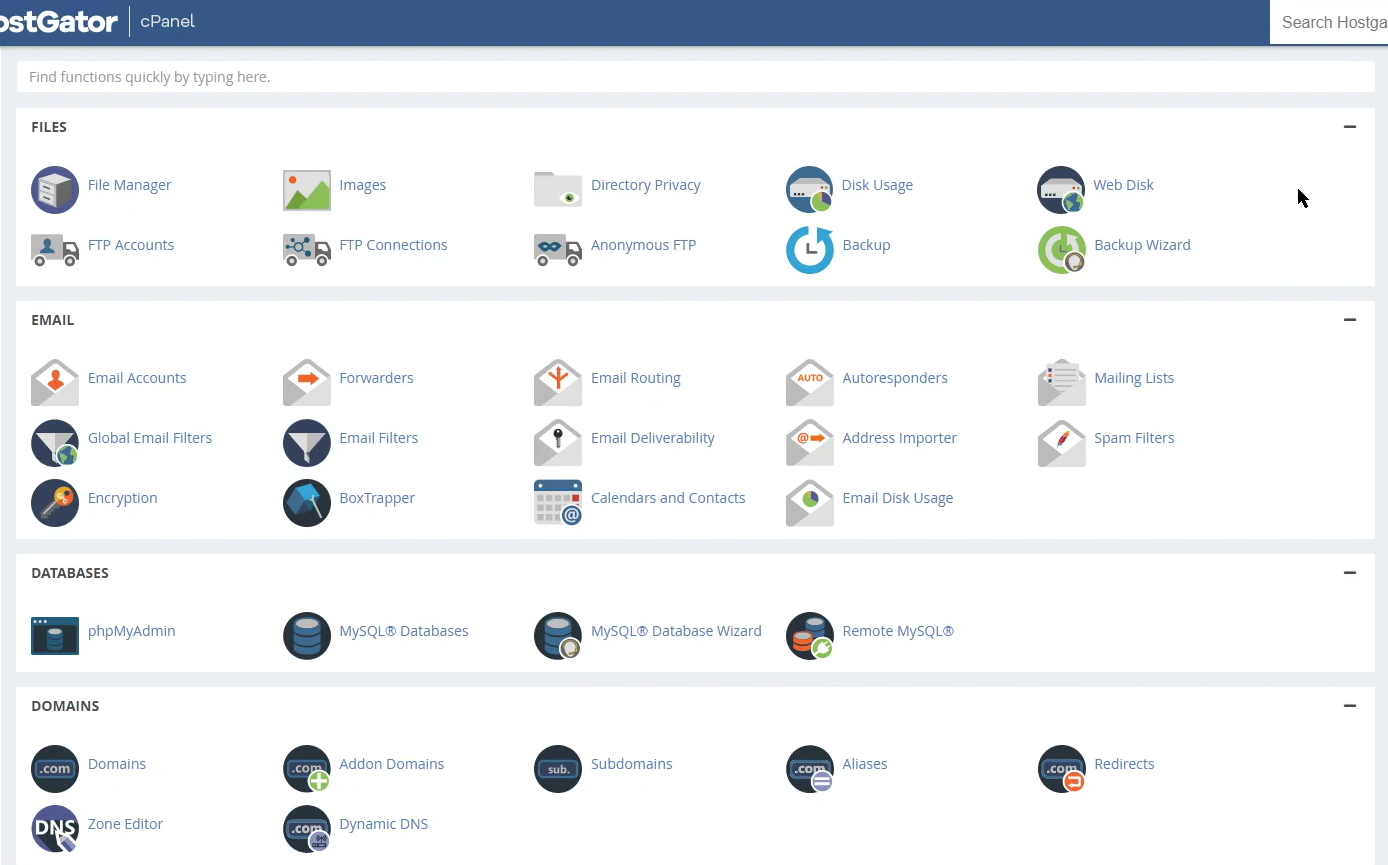1388x865 pixels.
Task: Open the Subdomains icon
Action: tap(558, 769)
